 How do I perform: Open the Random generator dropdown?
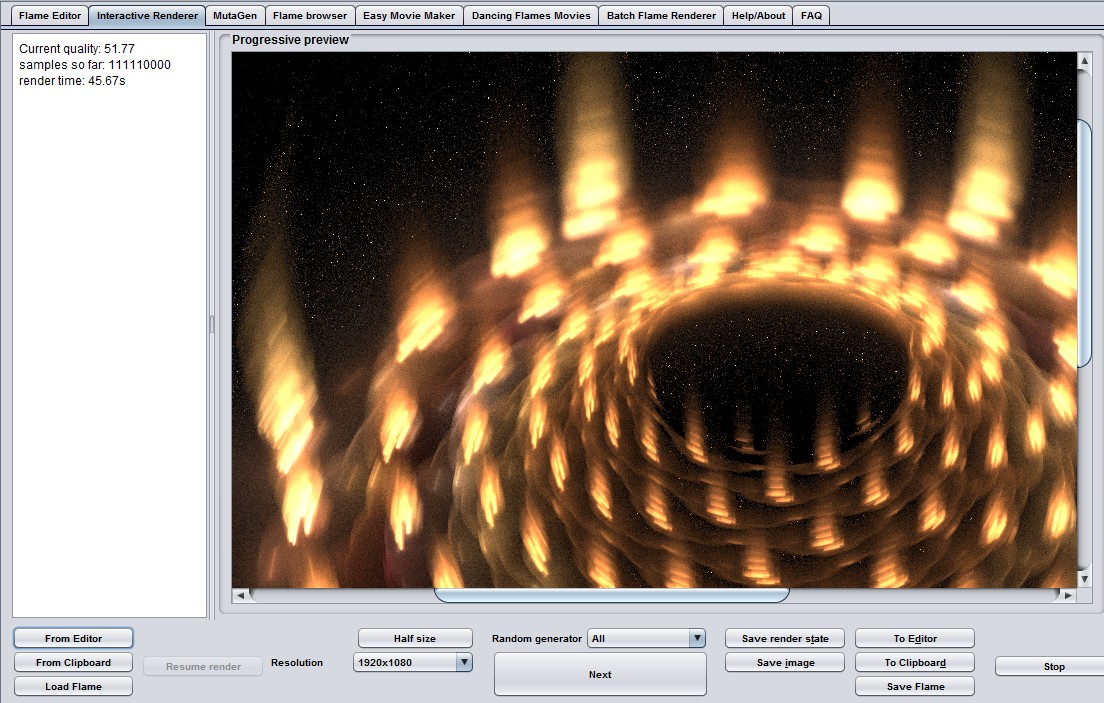pyautogui.click(x=696, y=638)
